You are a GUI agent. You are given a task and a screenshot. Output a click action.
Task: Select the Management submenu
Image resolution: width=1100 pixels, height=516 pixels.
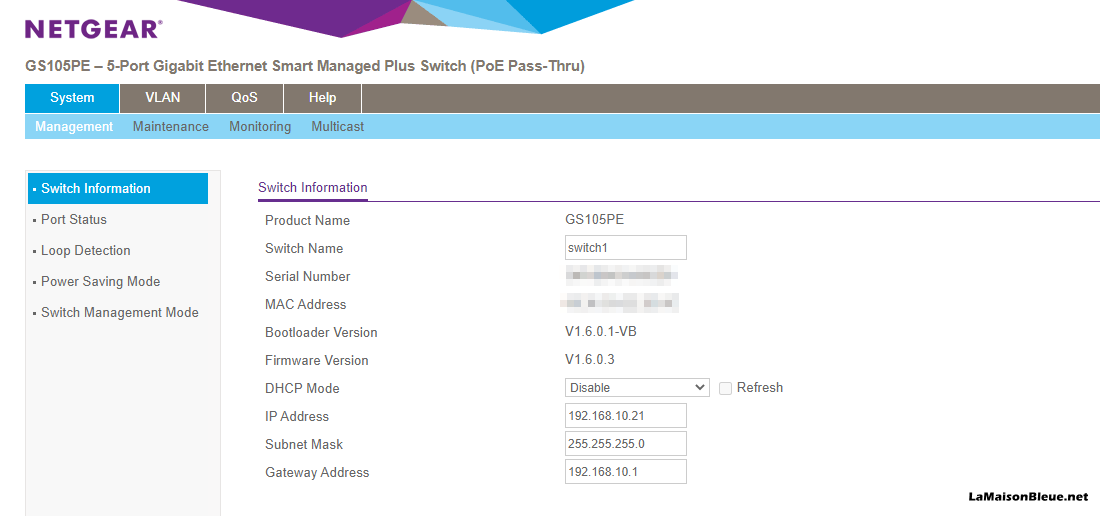[x=74, y=127]
